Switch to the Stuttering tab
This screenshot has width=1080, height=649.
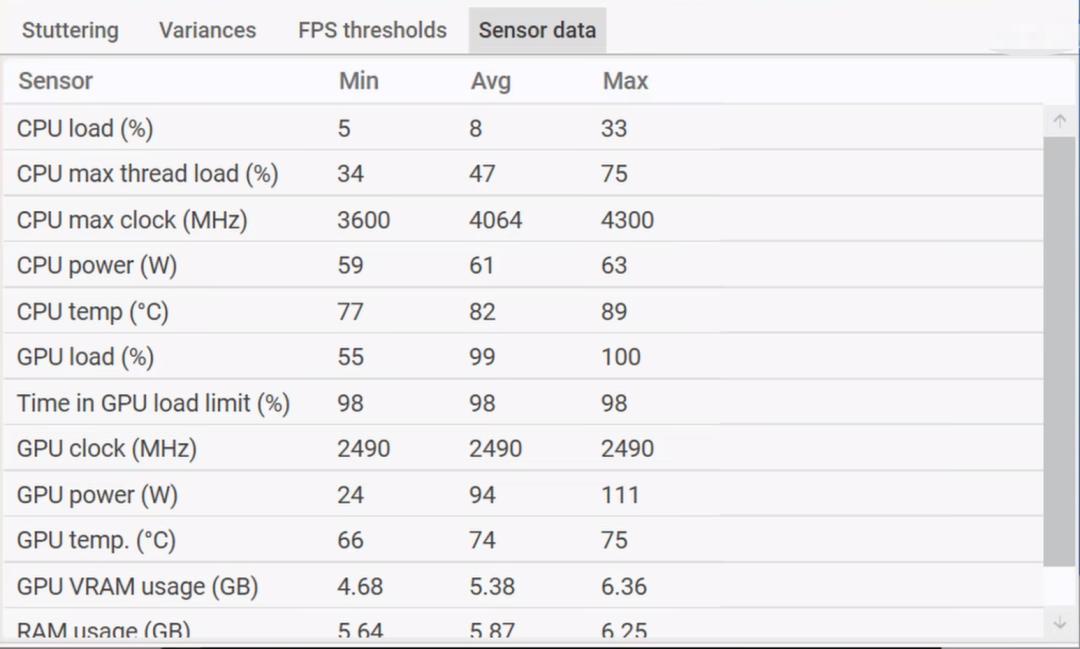(x=70, y=30)
